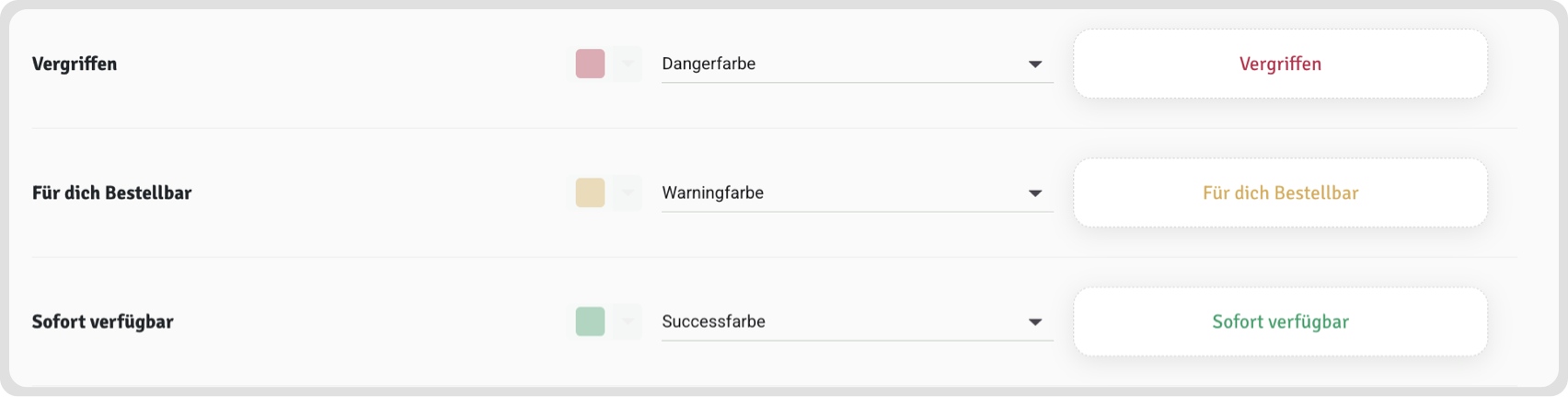Select the bold Für dich Bestellbar label
Viewport: 1568px width, 397px height.
(x=111, y=193)
